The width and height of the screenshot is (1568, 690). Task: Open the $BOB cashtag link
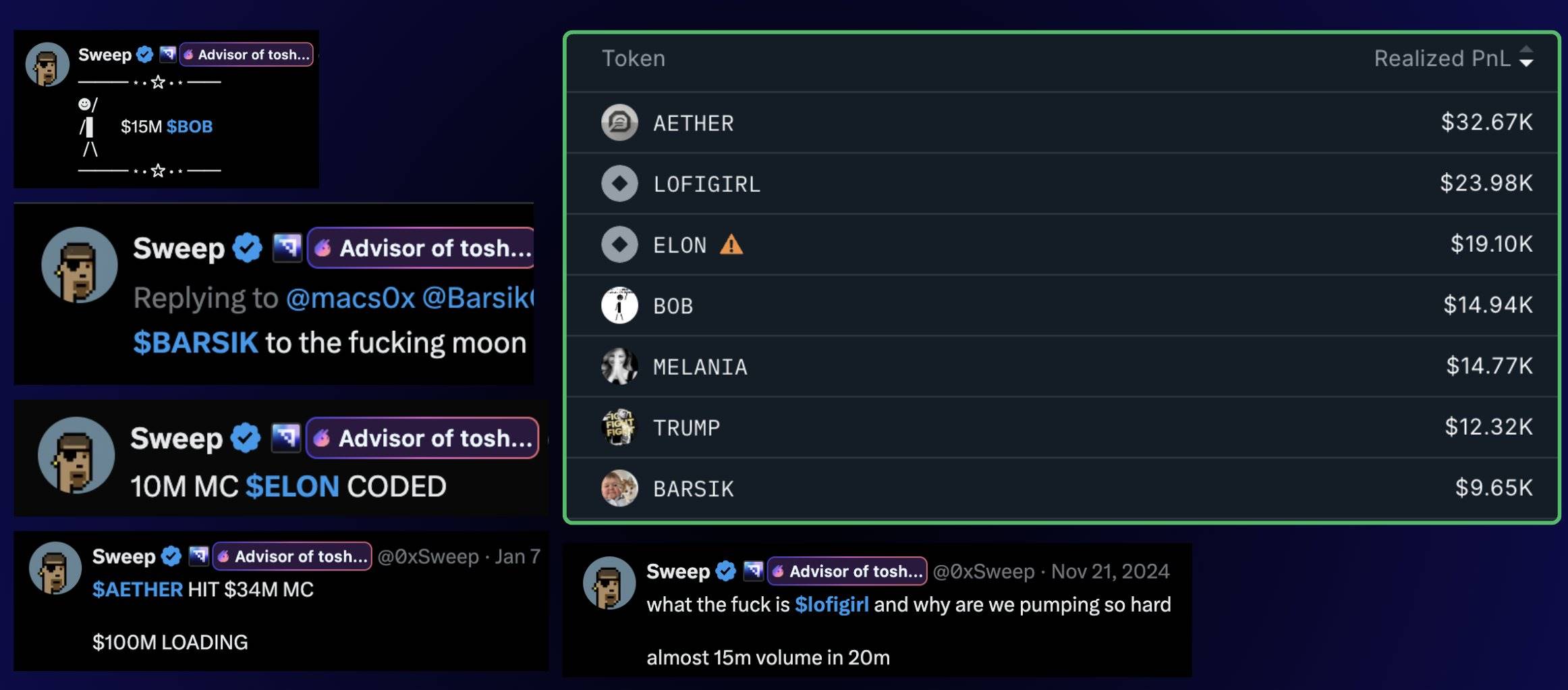tap(190, 127)
